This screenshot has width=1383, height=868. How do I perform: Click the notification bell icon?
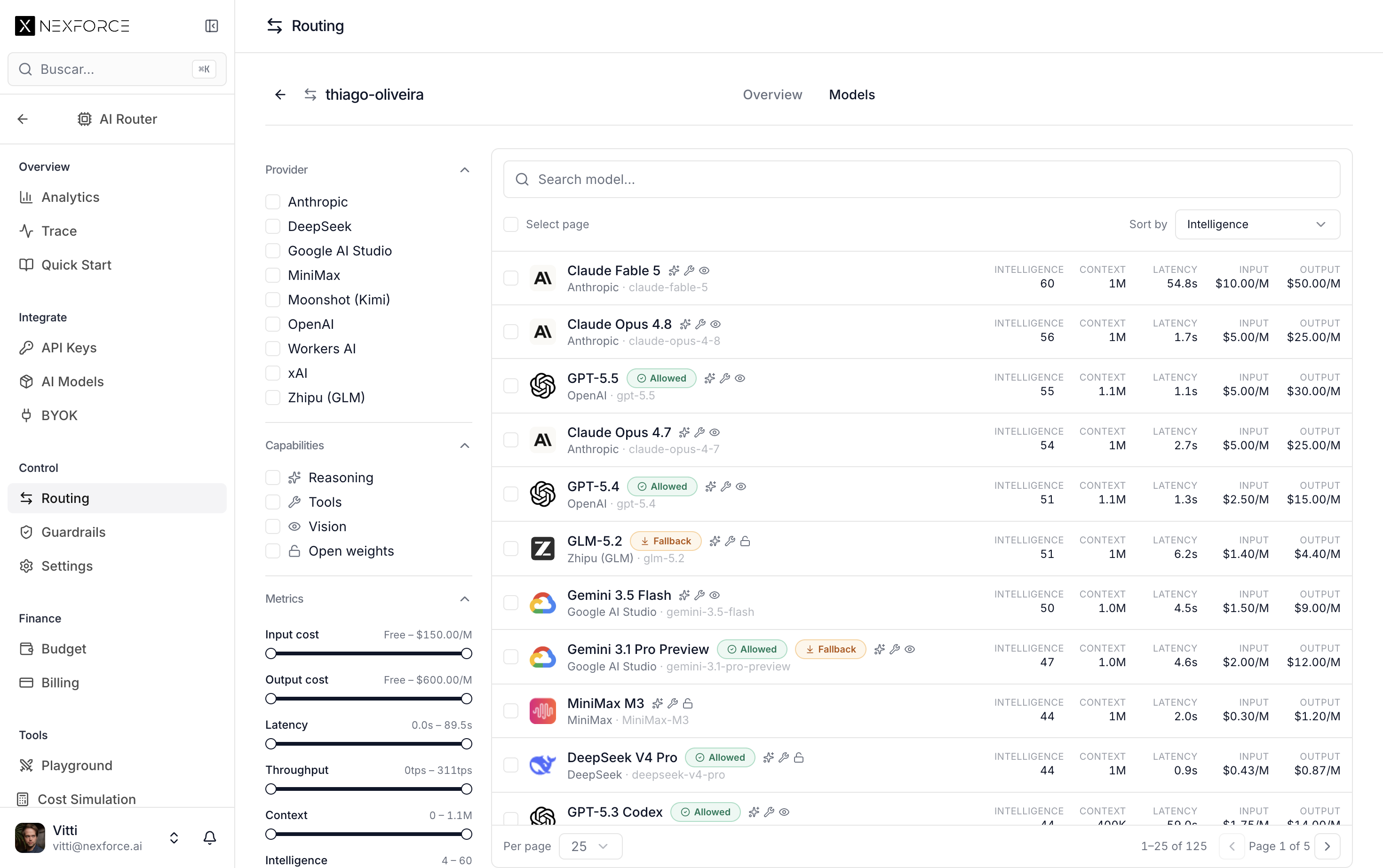click(x=210, y=837)
